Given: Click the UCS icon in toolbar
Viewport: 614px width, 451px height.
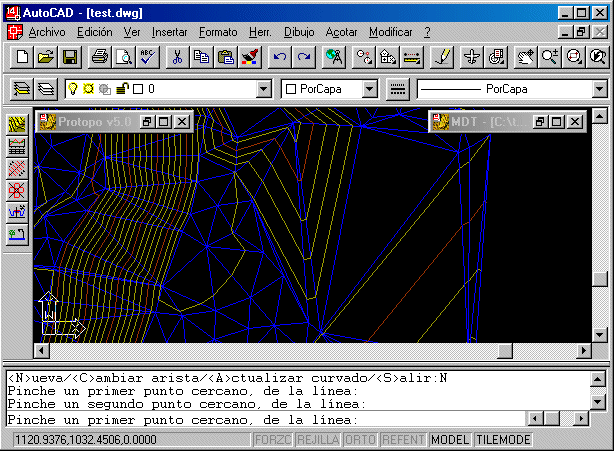Looking at the screenshot, I should tap(388, 57).
